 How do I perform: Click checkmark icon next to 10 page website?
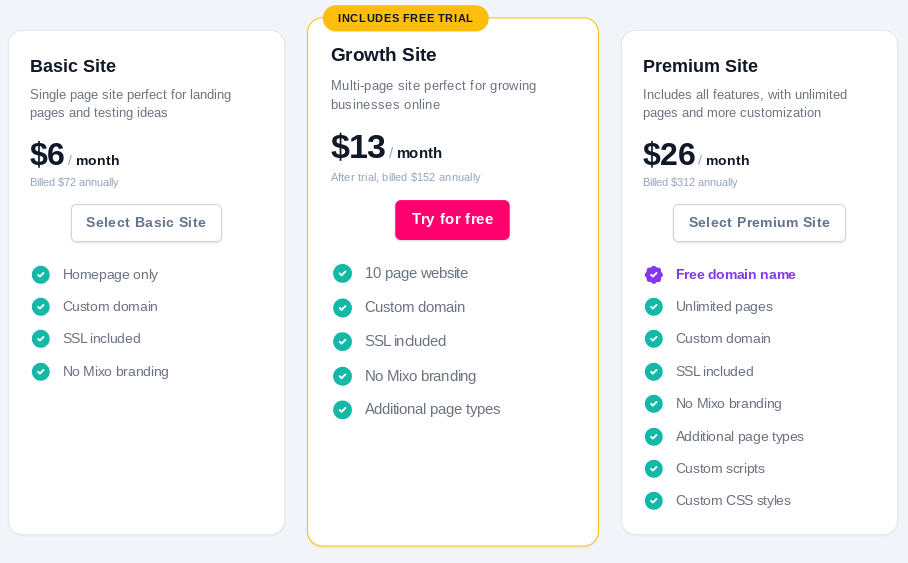click(x=342, y=273)
